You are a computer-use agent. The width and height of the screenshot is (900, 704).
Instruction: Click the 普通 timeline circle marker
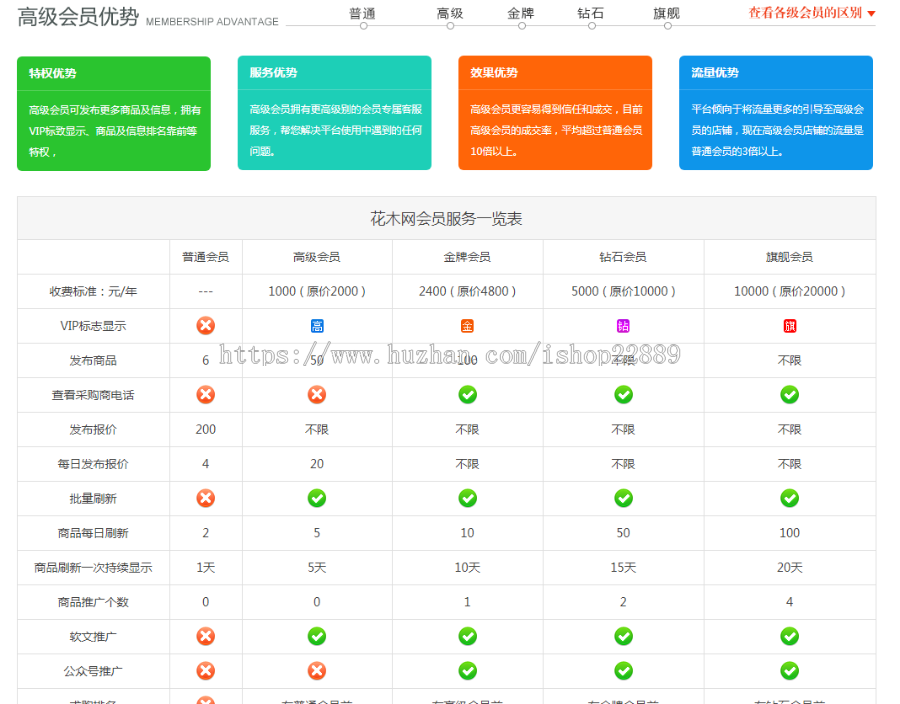click(x=363, y=26)
